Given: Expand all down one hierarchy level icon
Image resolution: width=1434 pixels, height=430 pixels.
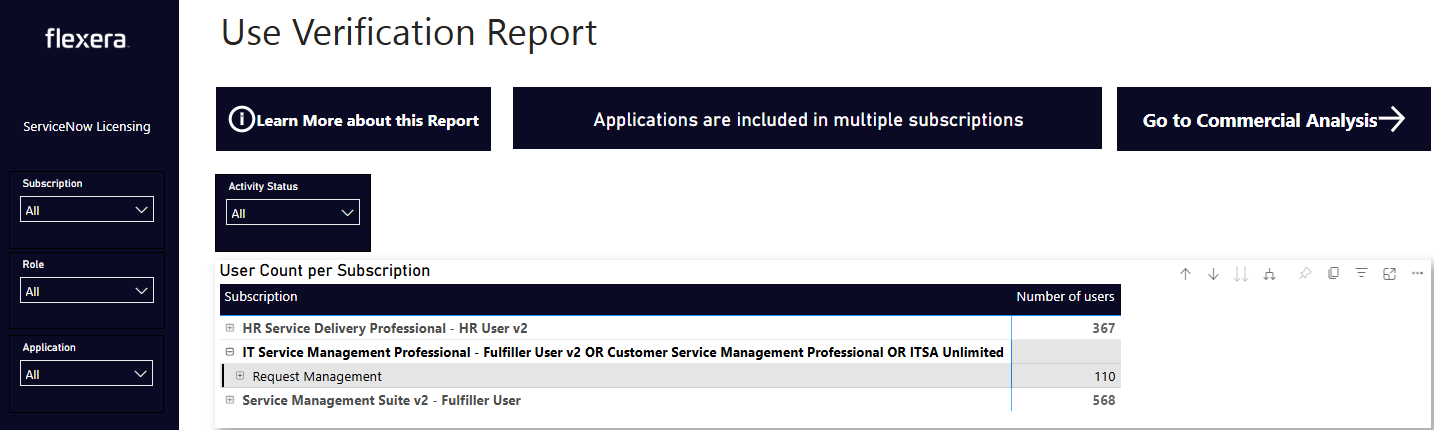Looking at the screenshot, I should click(x=1269, y=274).
